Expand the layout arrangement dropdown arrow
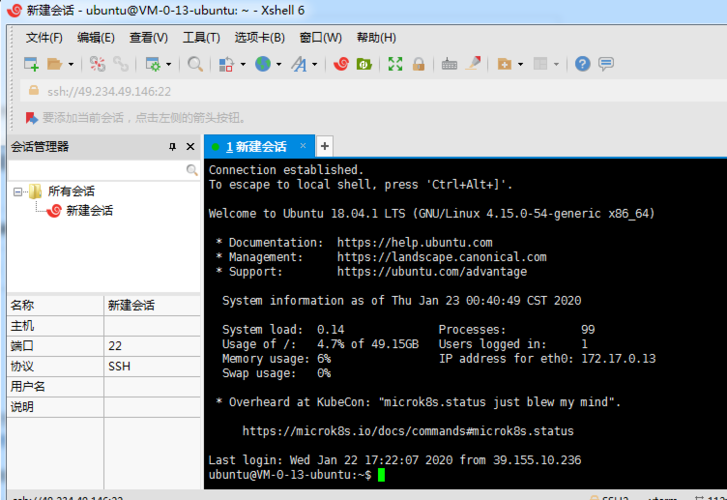The image size is (727, 500). 556,64
